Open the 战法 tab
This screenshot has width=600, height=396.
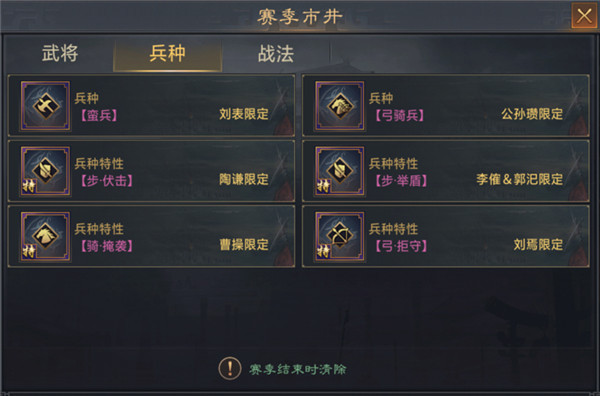(276, 53)
